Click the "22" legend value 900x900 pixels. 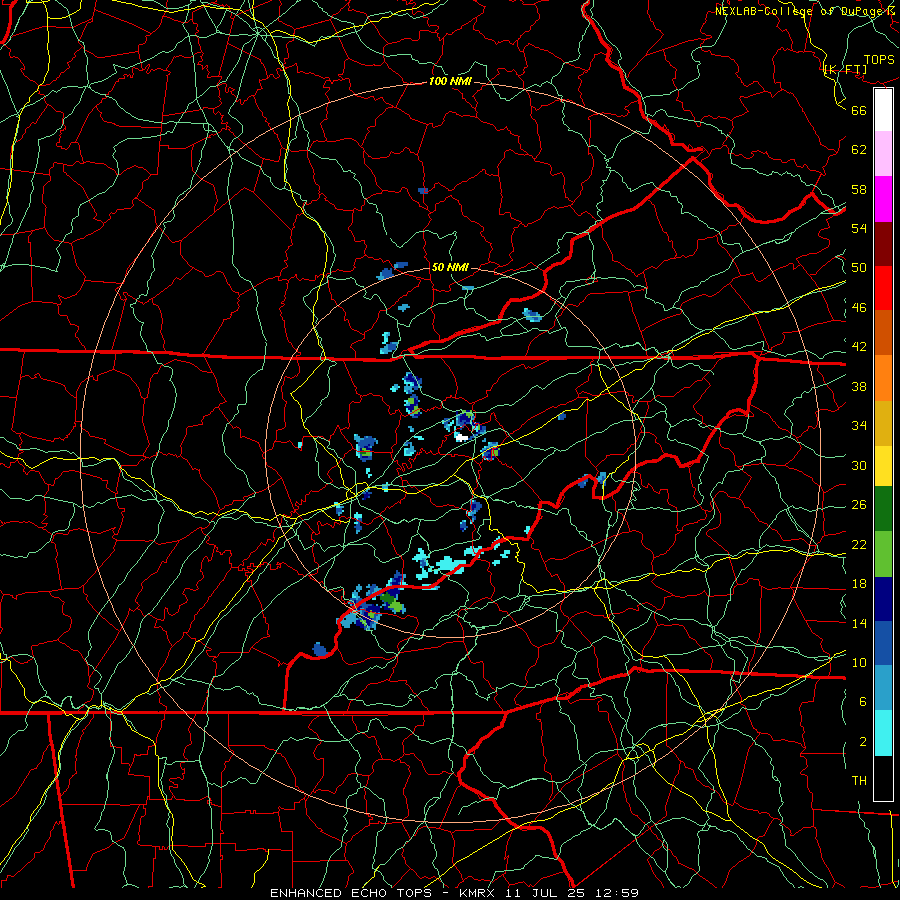(x=859, y=544)
